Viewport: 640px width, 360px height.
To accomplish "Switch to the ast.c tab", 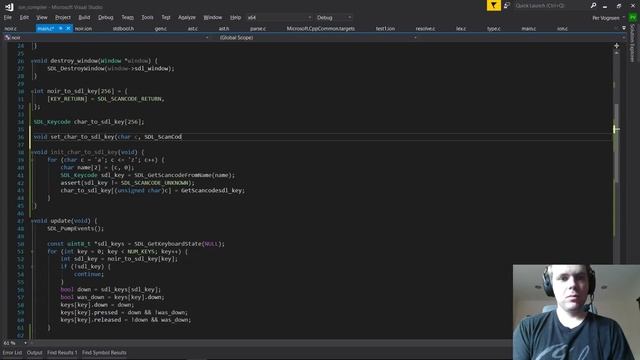I will click(193, 29).
